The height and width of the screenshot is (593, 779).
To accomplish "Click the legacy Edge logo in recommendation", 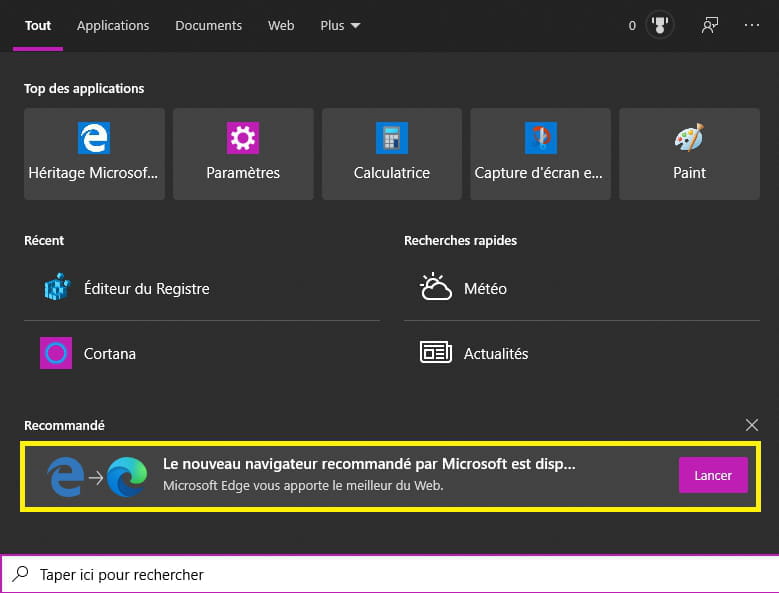I will click(66, 477).
